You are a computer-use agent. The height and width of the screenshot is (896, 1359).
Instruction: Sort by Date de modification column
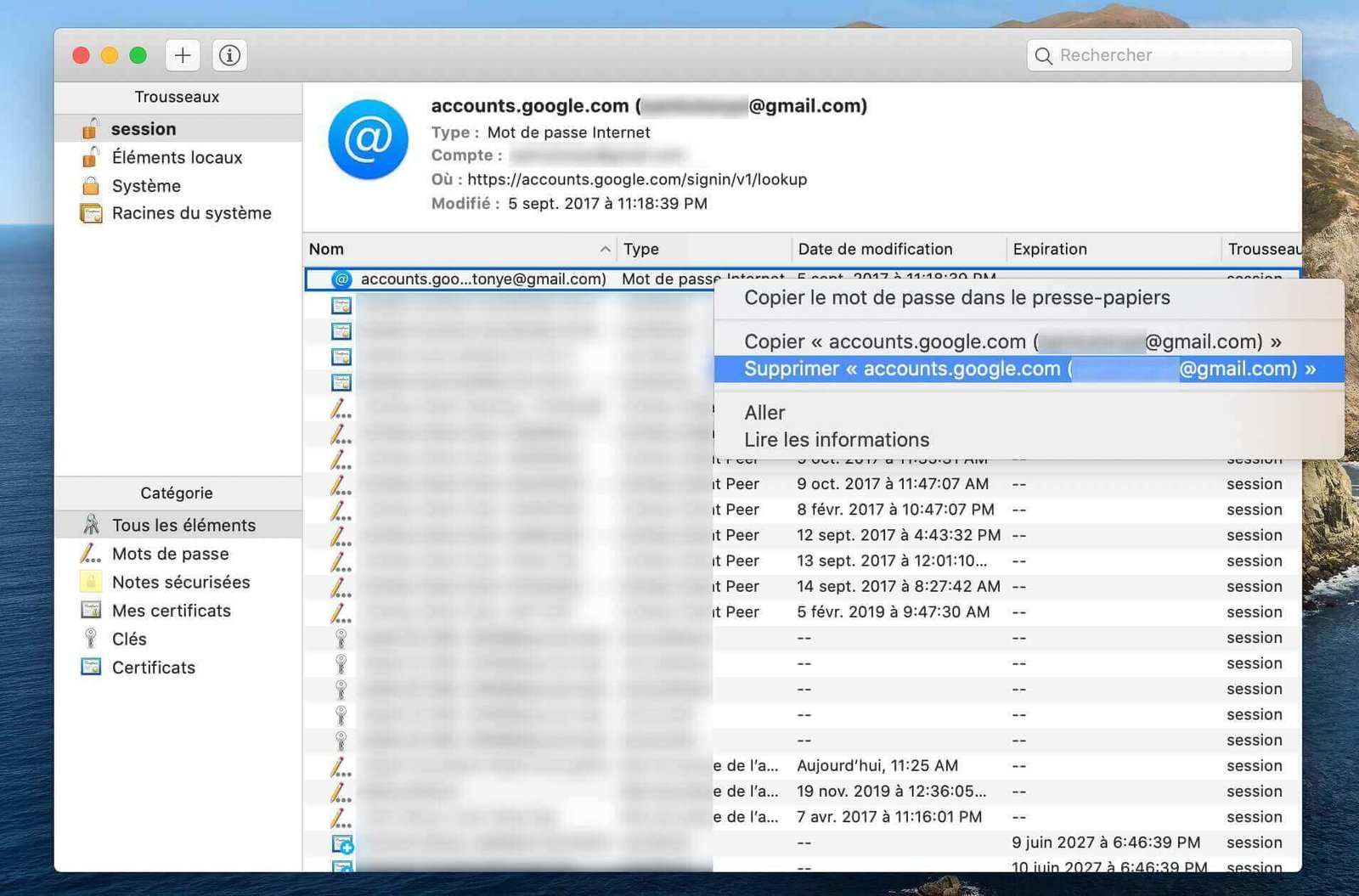tap(899, 249)
